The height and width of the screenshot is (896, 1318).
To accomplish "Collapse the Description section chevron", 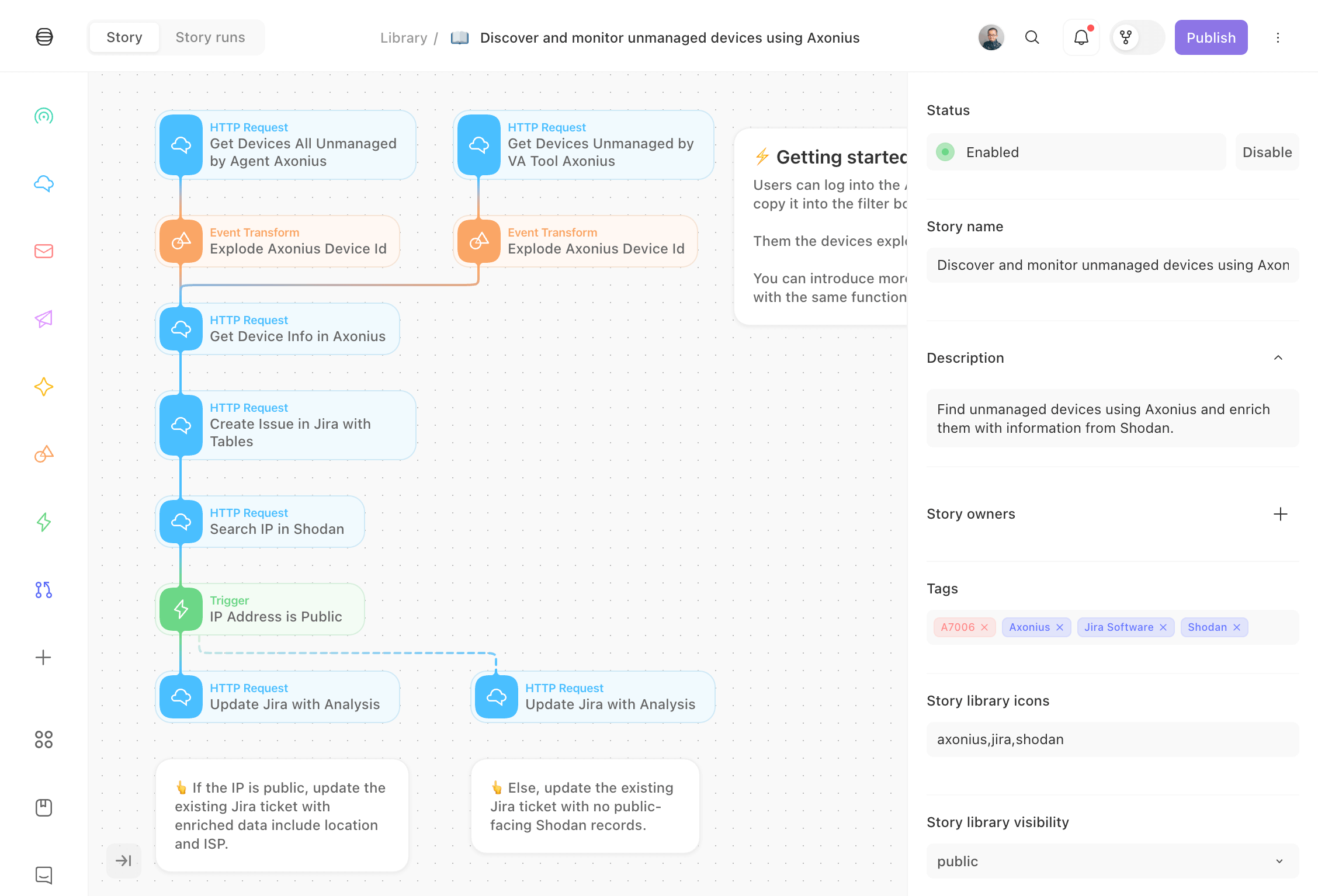I will [x=1278, y=358].
